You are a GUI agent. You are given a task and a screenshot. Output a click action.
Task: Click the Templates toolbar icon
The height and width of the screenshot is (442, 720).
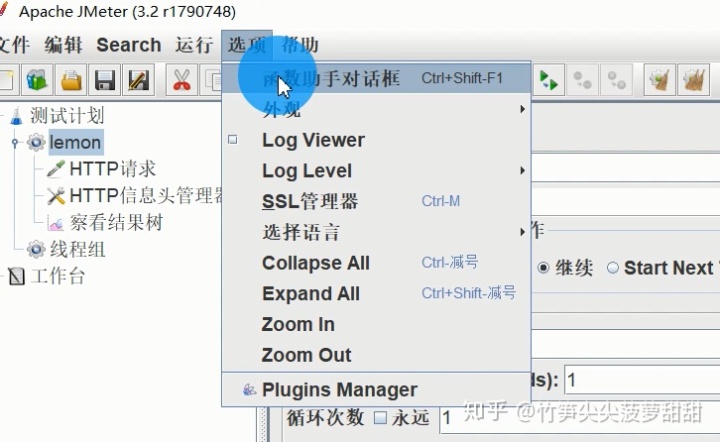tap(37, 80)
